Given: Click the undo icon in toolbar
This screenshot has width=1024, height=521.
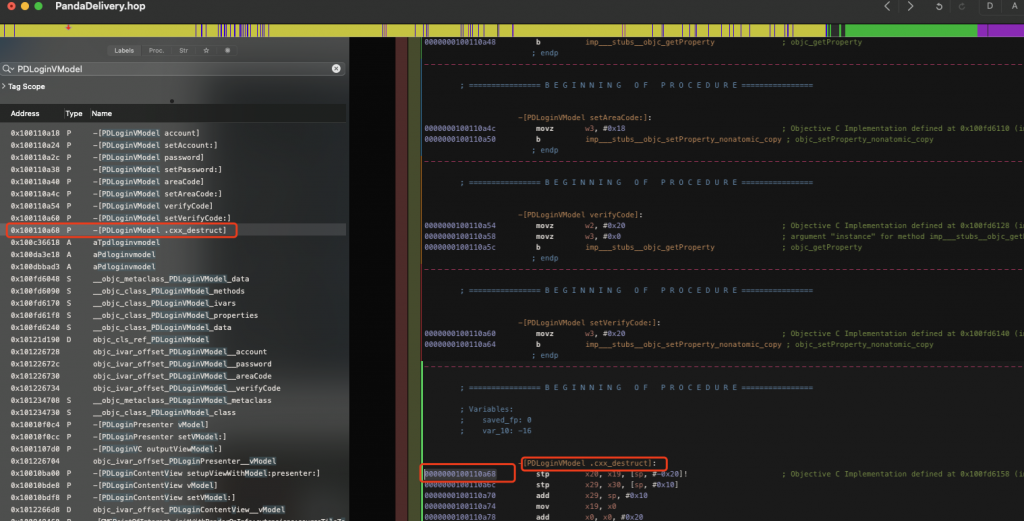Looking at the screenshot, I should pos(940,7).
